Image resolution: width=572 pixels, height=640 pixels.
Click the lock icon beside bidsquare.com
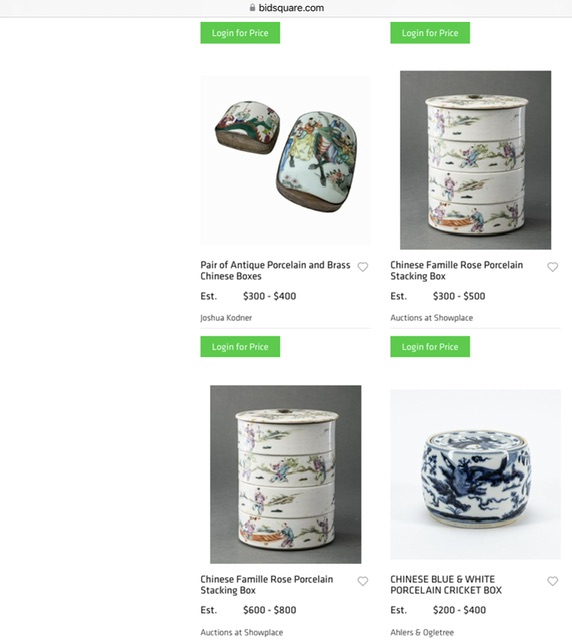(x=252, y=8)
